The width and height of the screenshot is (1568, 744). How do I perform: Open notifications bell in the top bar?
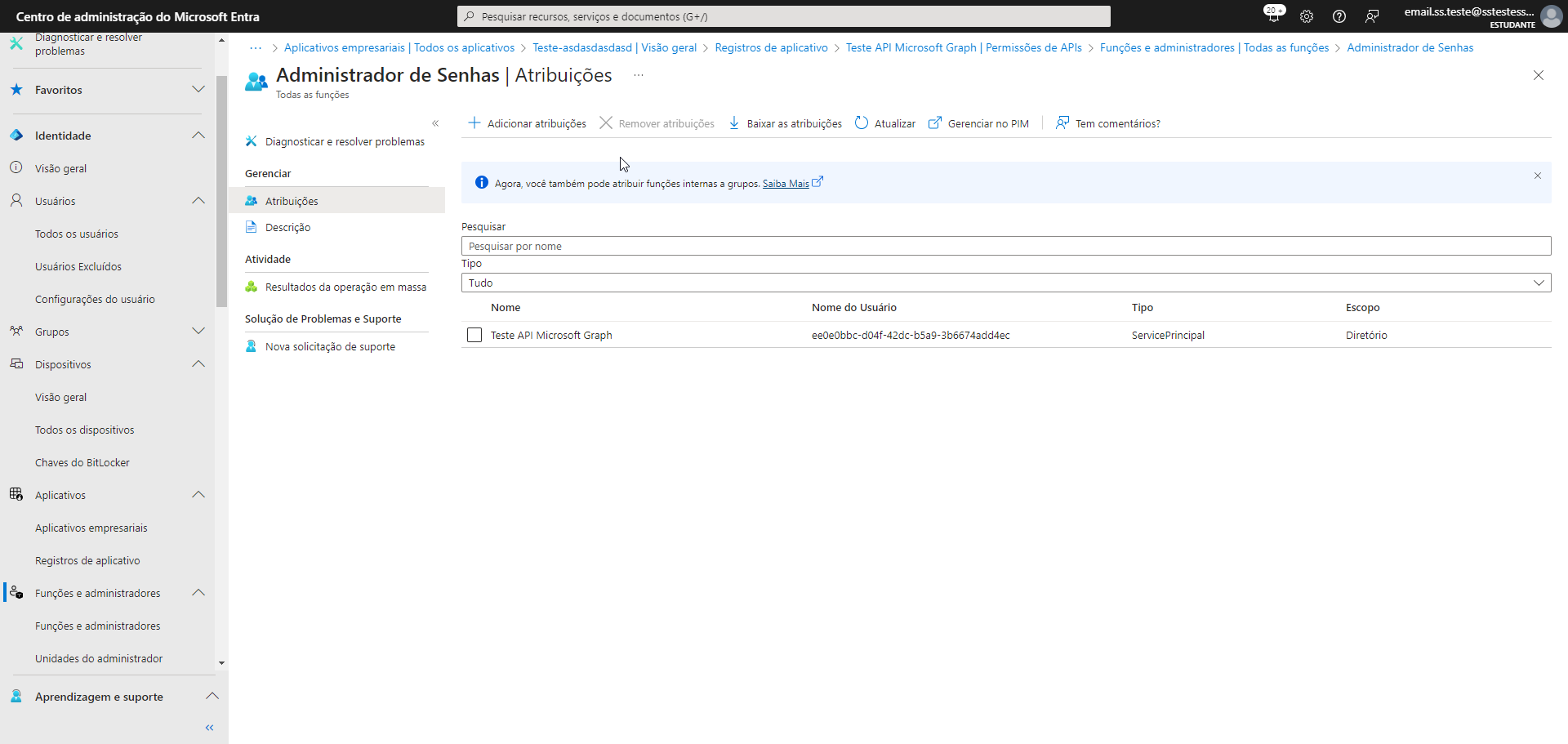[x=1273, y=16]
